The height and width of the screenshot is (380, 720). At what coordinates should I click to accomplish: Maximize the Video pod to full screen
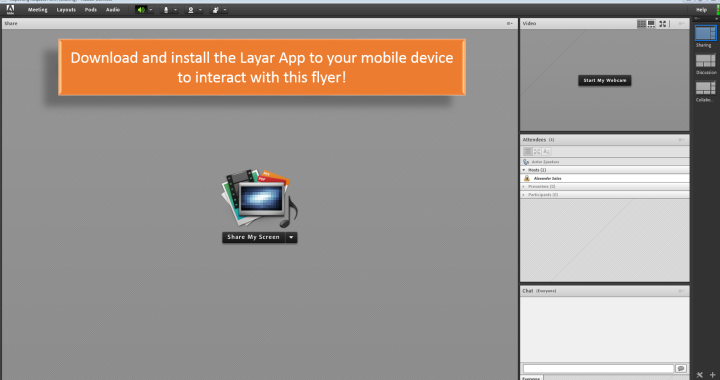pos(663,23)
